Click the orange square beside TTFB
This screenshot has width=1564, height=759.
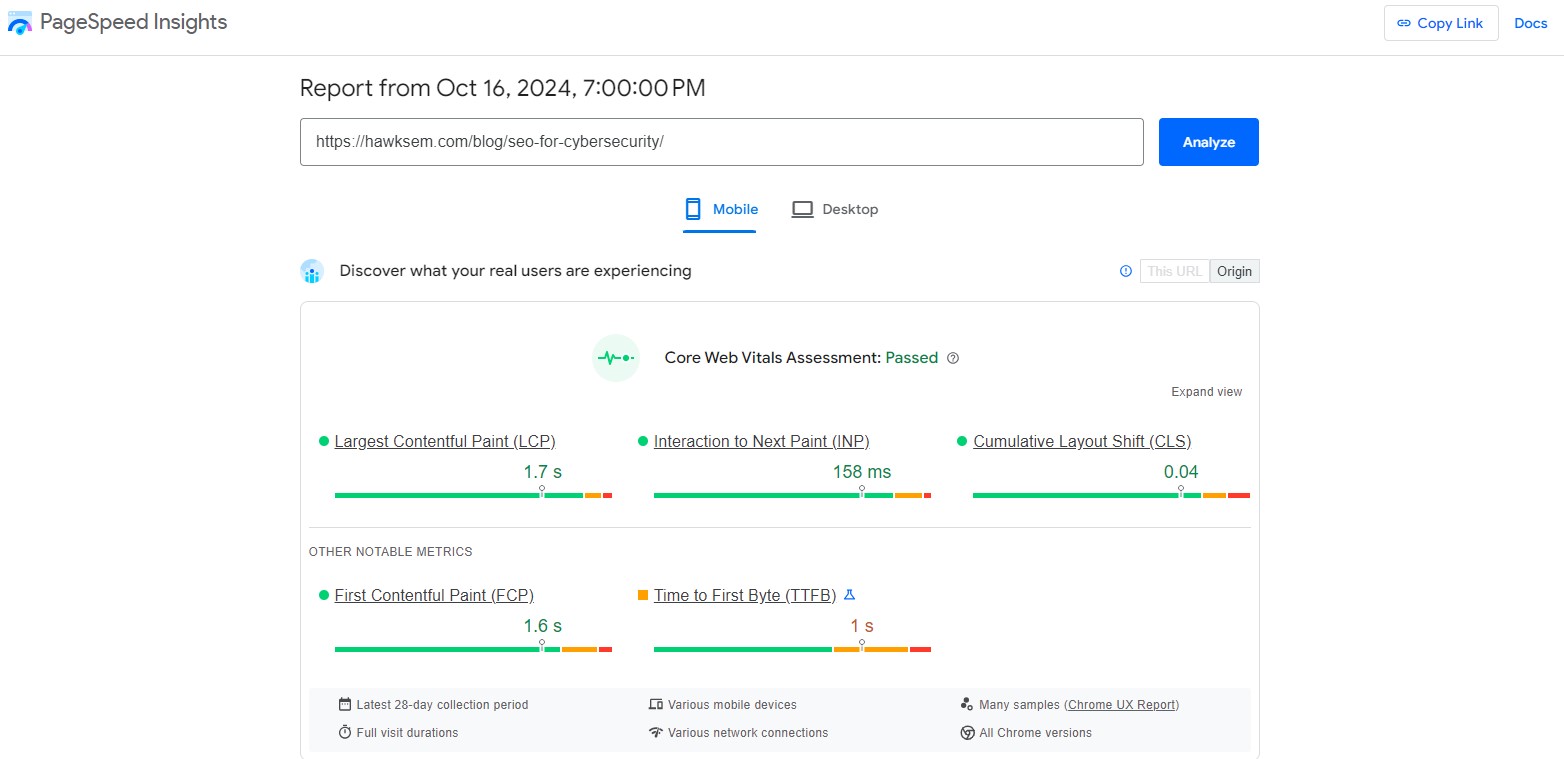pos(643,595)
